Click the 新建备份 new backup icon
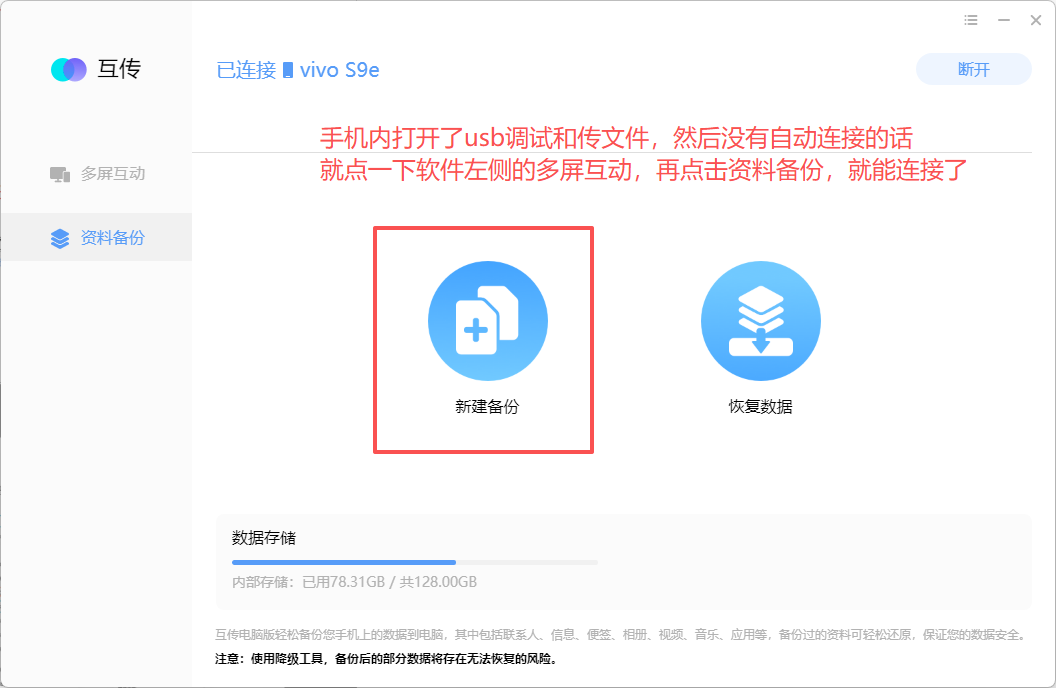The image size is (1056, 688). tap(488, 321)
